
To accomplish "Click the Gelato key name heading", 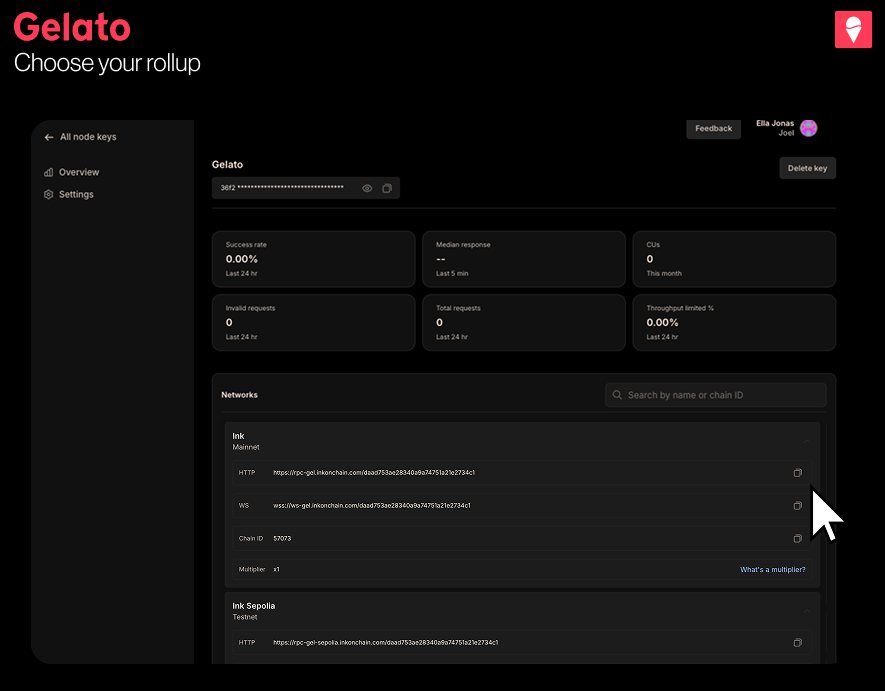I will pos(227,165).
